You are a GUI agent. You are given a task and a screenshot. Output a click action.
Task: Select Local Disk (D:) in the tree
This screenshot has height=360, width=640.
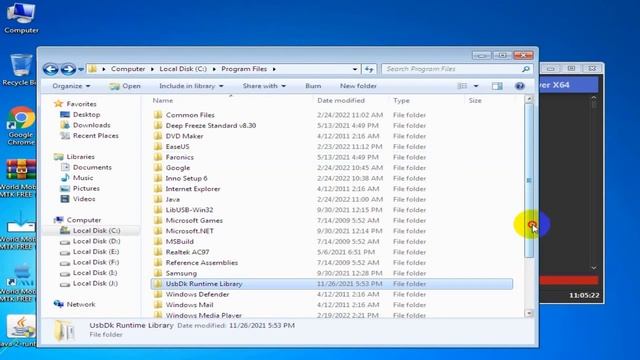pyautogui.click(x=96, y=241)
